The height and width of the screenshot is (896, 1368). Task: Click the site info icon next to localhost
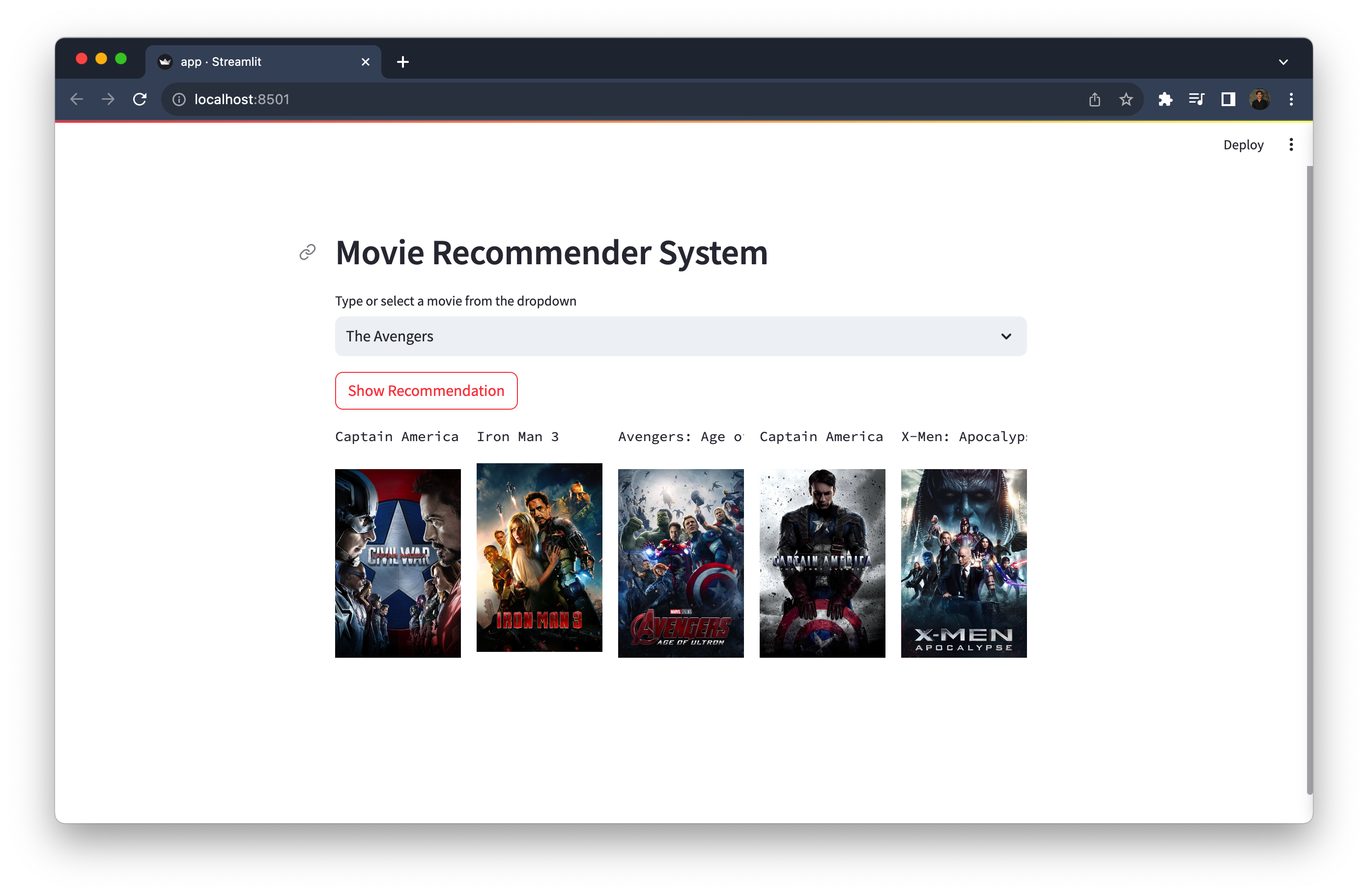click(x=179, y=99)
